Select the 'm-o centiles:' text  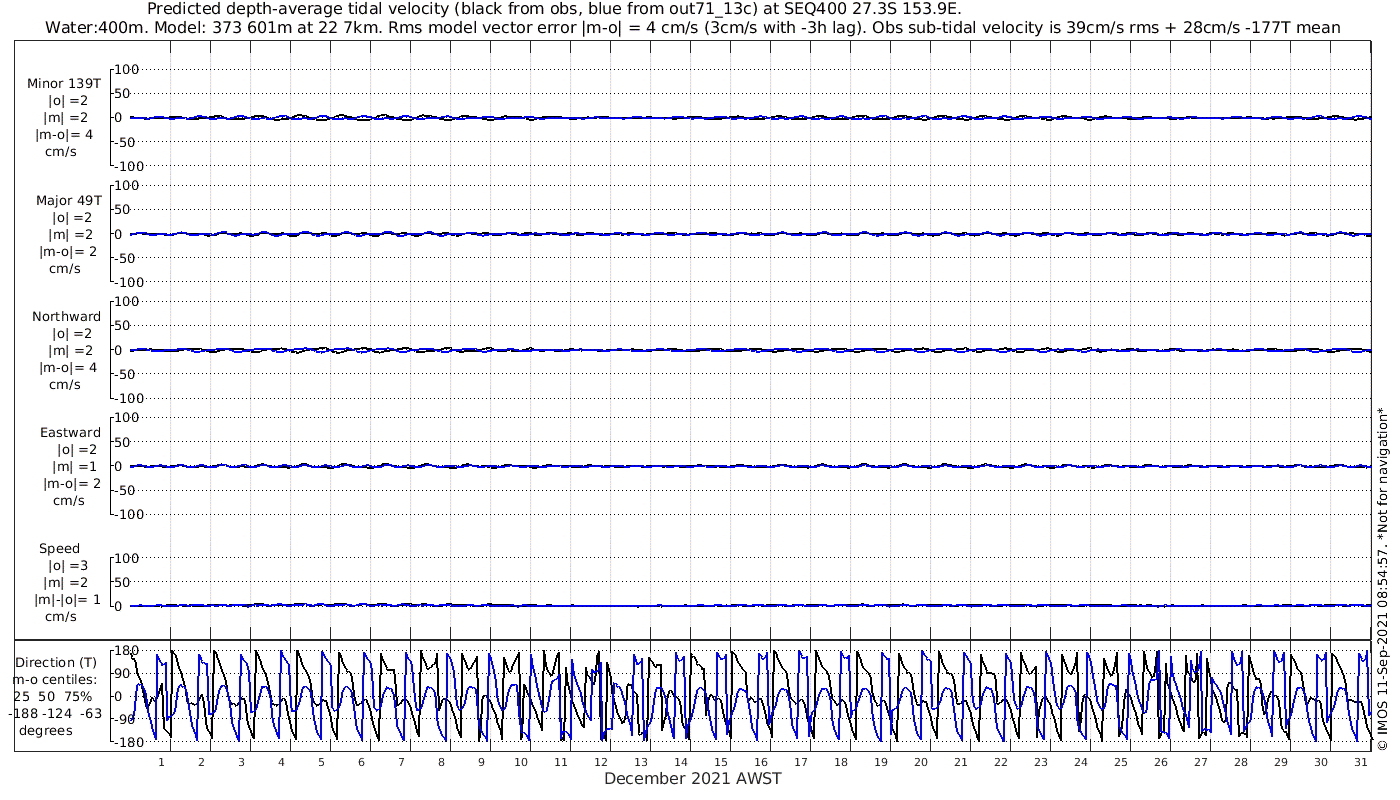tap(55, 679)
